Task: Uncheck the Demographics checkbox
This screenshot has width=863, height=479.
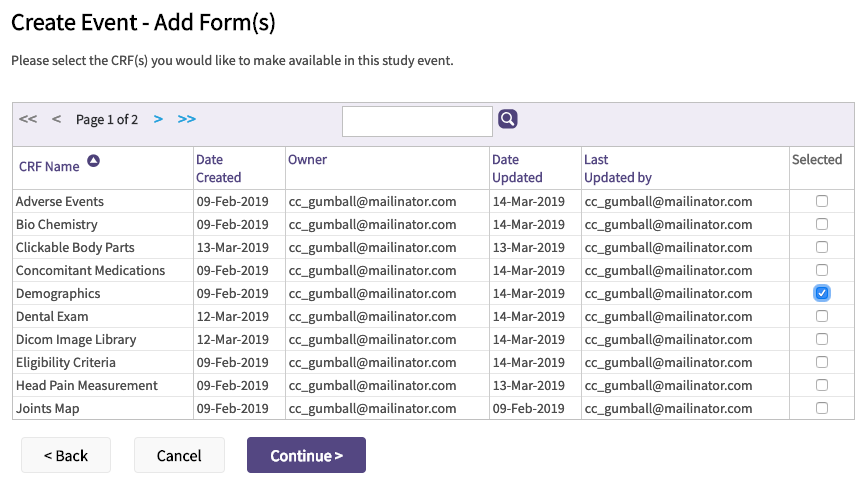Action: (x=821, y=293)
